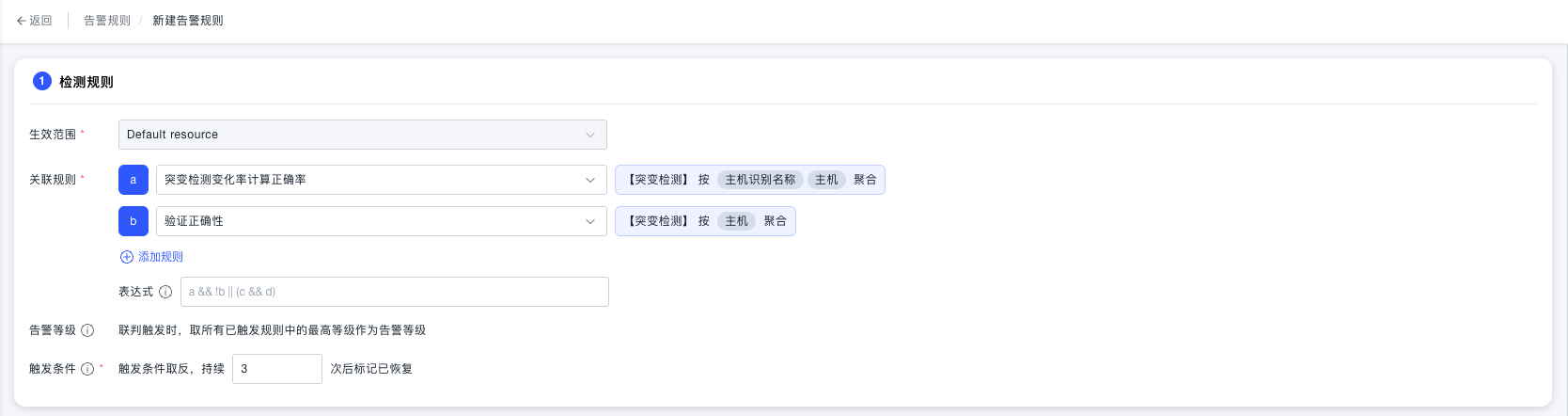Open the 告警规则 breadcrumb link

tap(107, 21)
